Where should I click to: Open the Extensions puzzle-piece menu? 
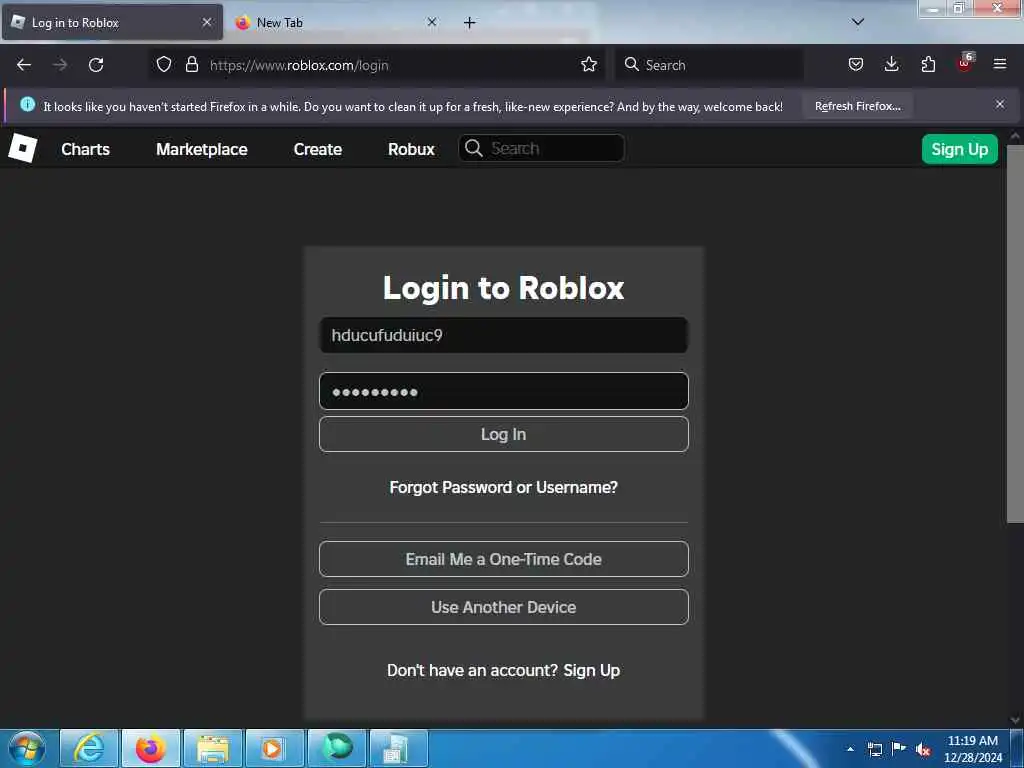928,64
